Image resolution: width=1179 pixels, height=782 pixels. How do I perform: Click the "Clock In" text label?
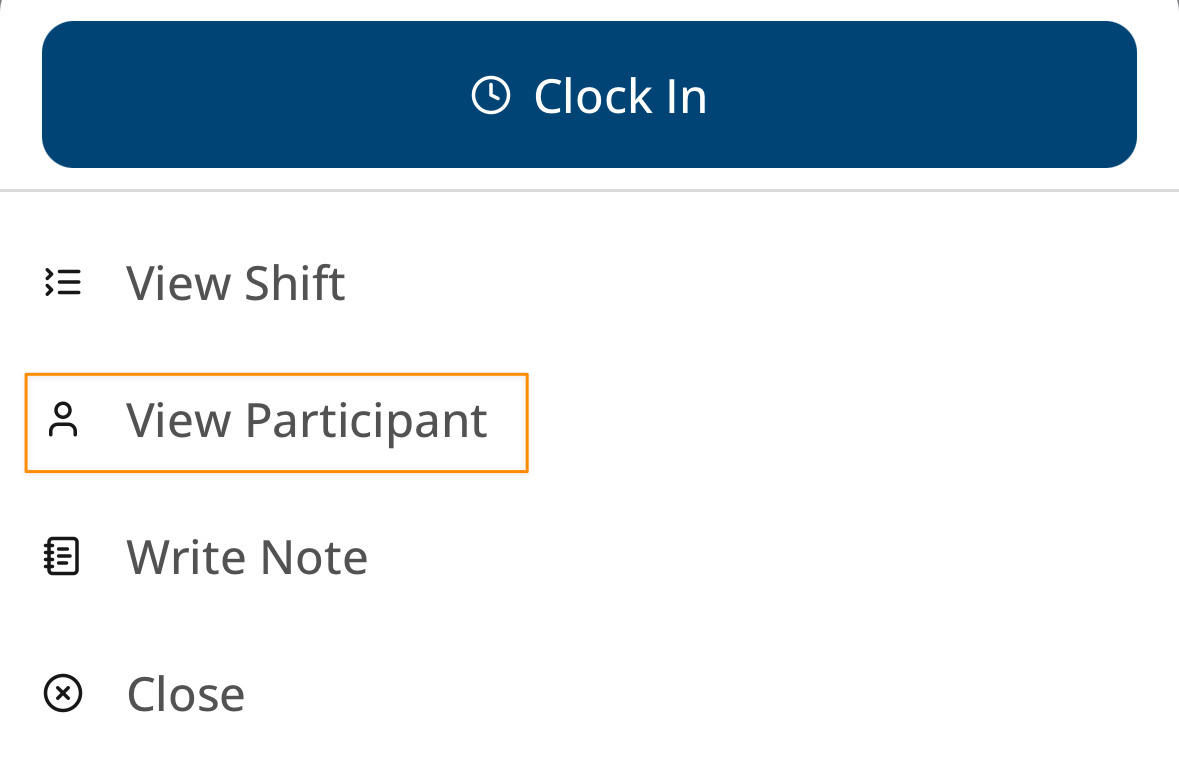[620, 97]
